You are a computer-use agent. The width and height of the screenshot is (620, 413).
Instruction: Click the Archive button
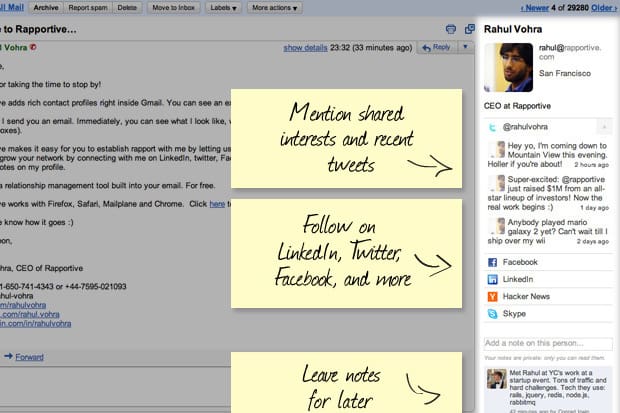45,7
